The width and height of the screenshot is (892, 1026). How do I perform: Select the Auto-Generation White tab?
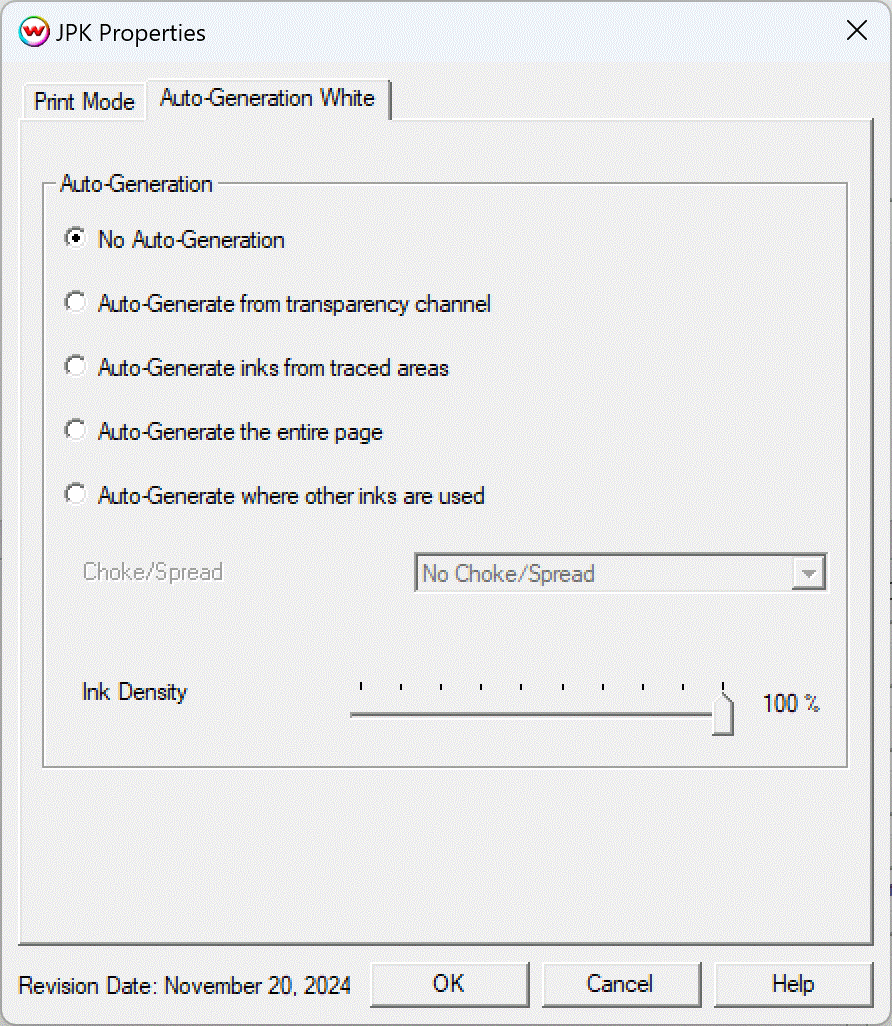[x=267, y=98]
